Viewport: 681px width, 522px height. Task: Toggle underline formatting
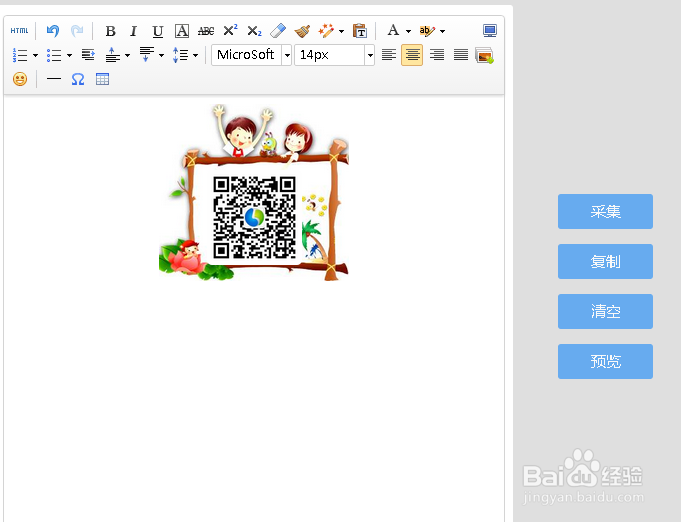158,31
